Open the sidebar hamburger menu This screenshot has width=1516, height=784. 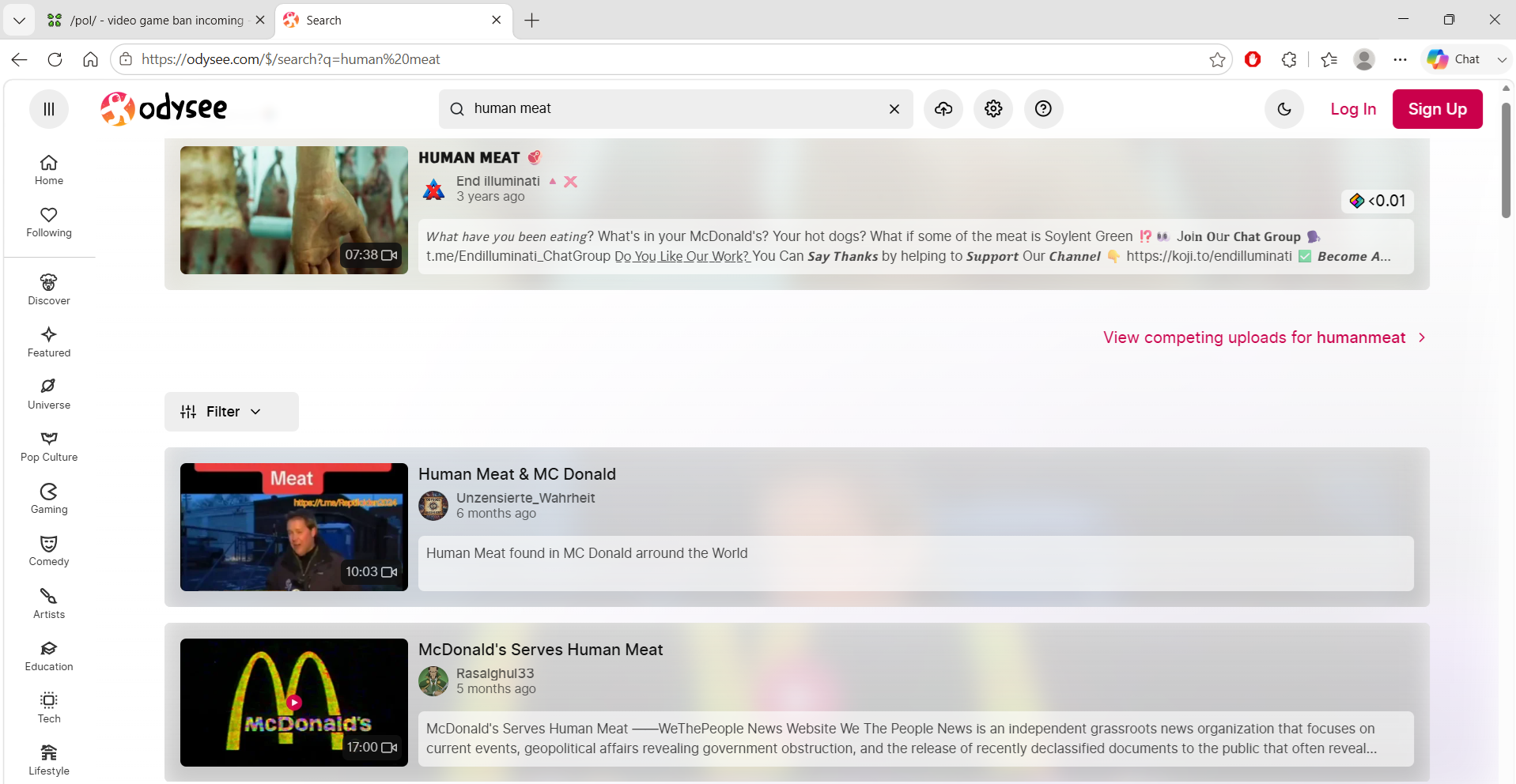[49, 109]
